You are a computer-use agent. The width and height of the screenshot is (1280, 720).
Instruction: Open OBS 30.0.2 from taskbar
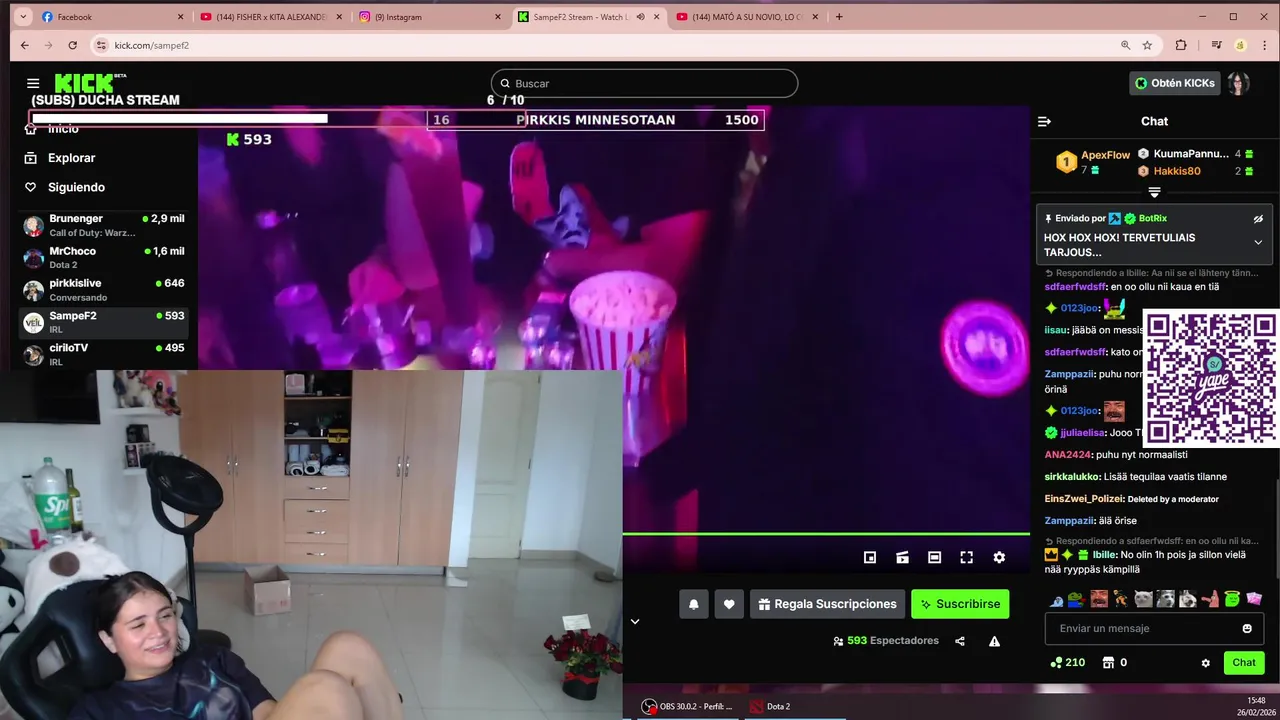[688, 706]
